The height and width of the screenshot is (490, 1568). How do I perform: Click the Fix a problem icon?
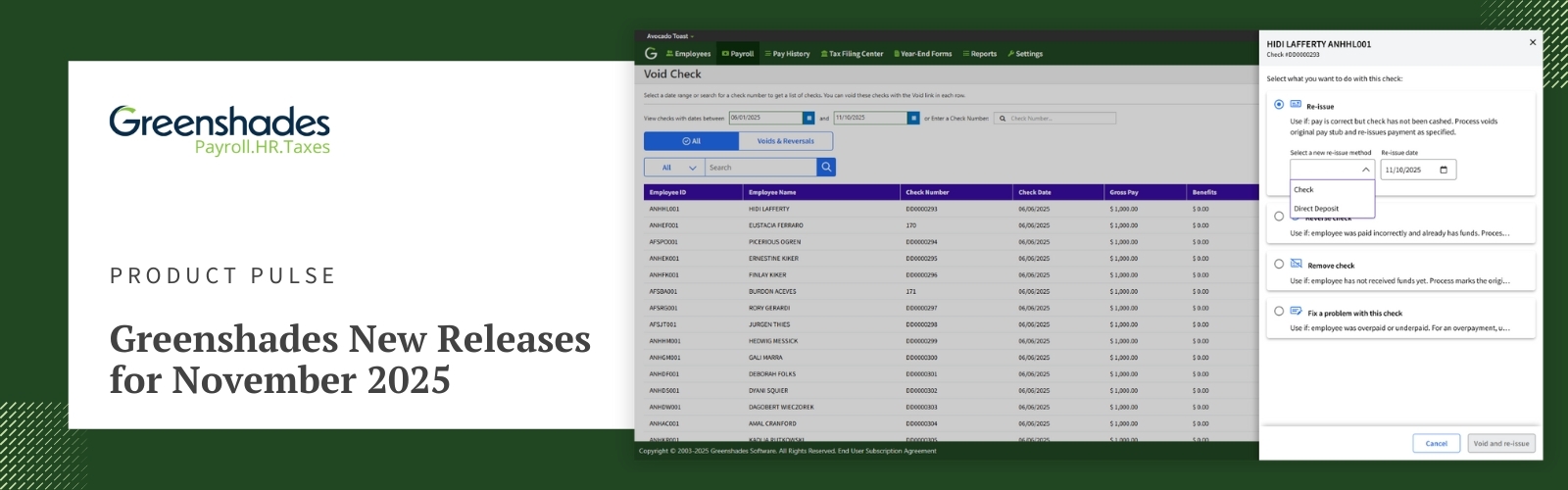pos(1296,311)
